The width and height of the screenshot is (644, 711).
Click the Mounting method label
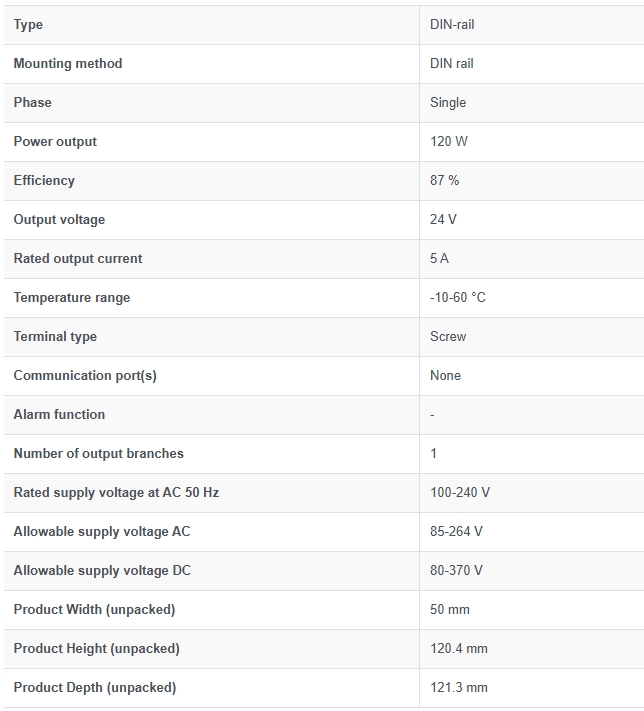(68, 63)
